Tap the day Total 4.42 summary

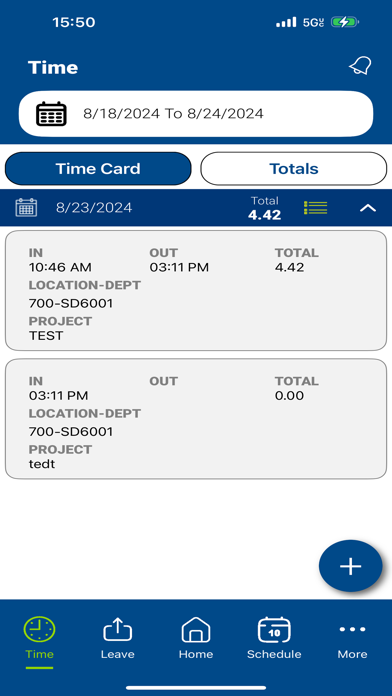point(265,208)
